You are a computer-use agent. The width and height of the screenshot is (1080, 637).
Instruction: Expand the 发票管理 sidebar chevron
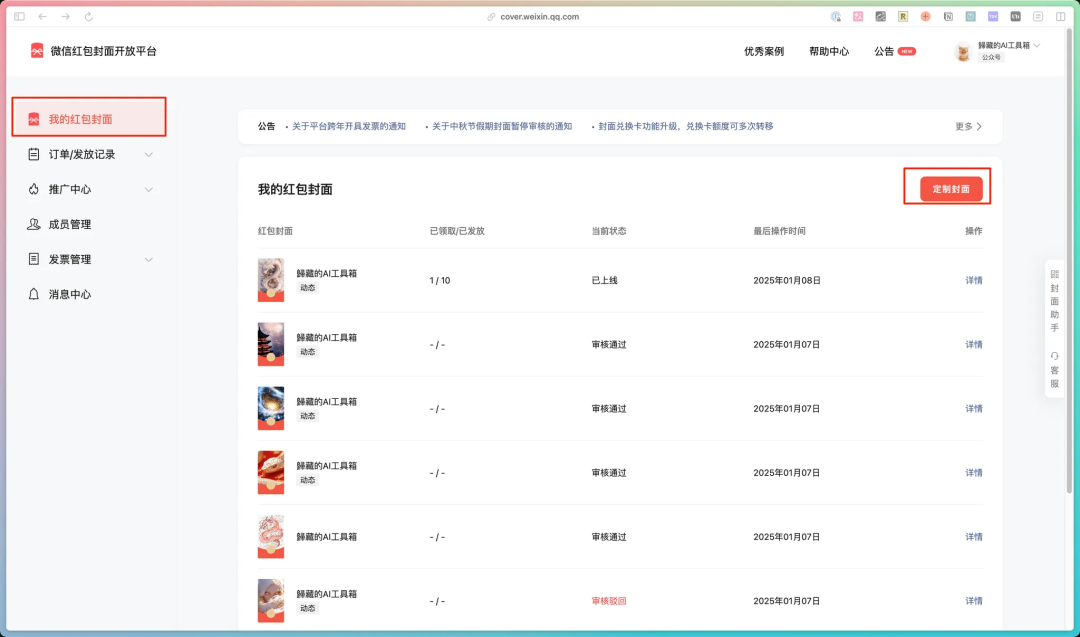[x=149, y=260]
